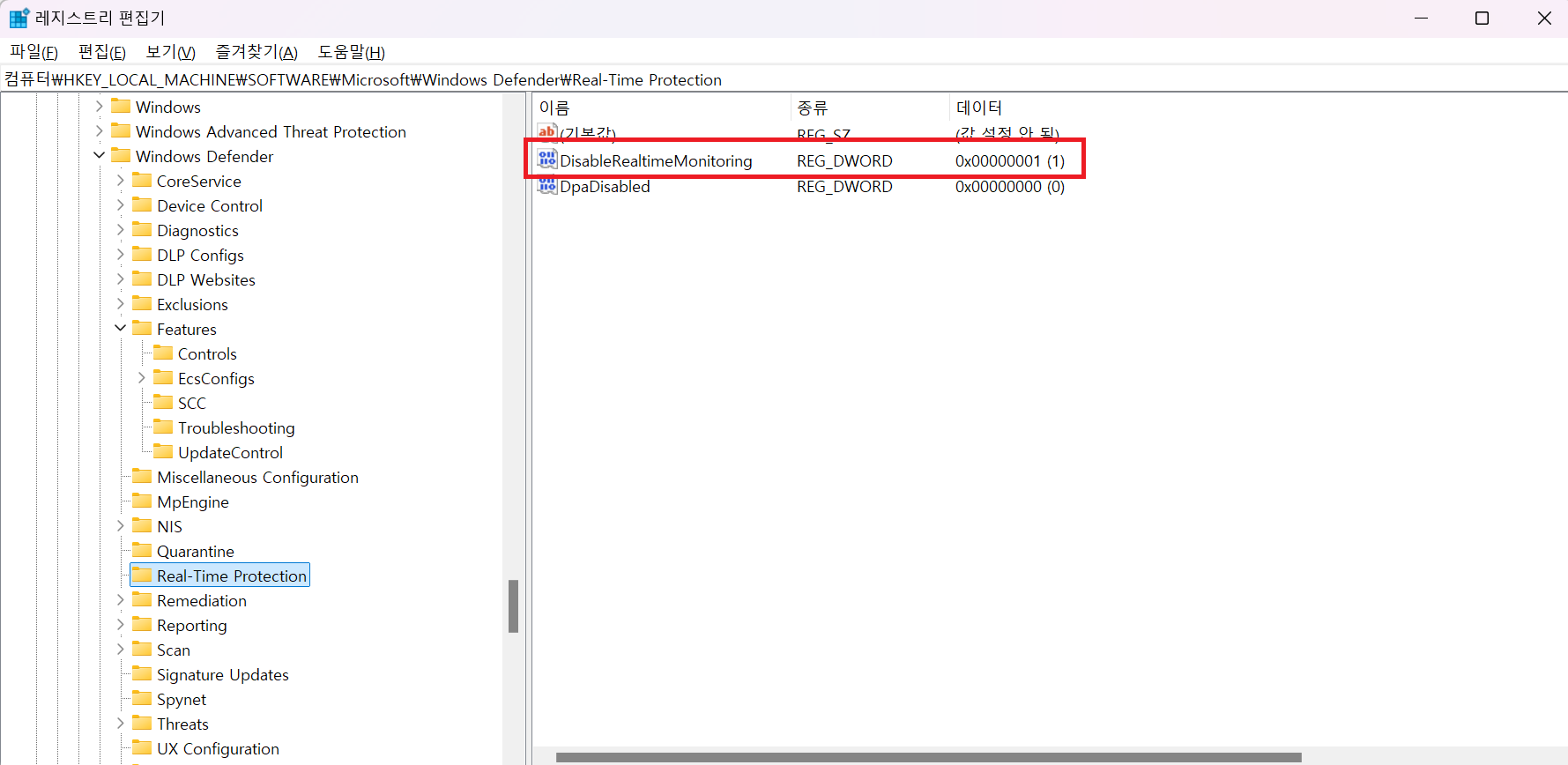
Task: Click the Windows Defender folder icon
Action: click(121, 155)
